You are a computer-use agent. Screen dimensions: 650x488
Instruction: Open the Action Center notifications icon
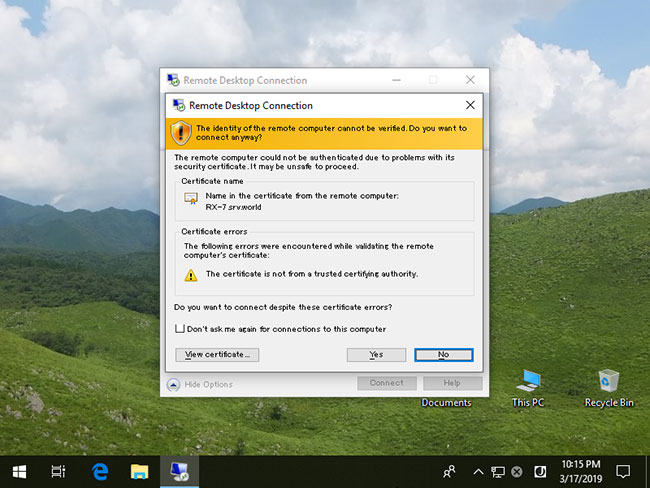[623, 471]
